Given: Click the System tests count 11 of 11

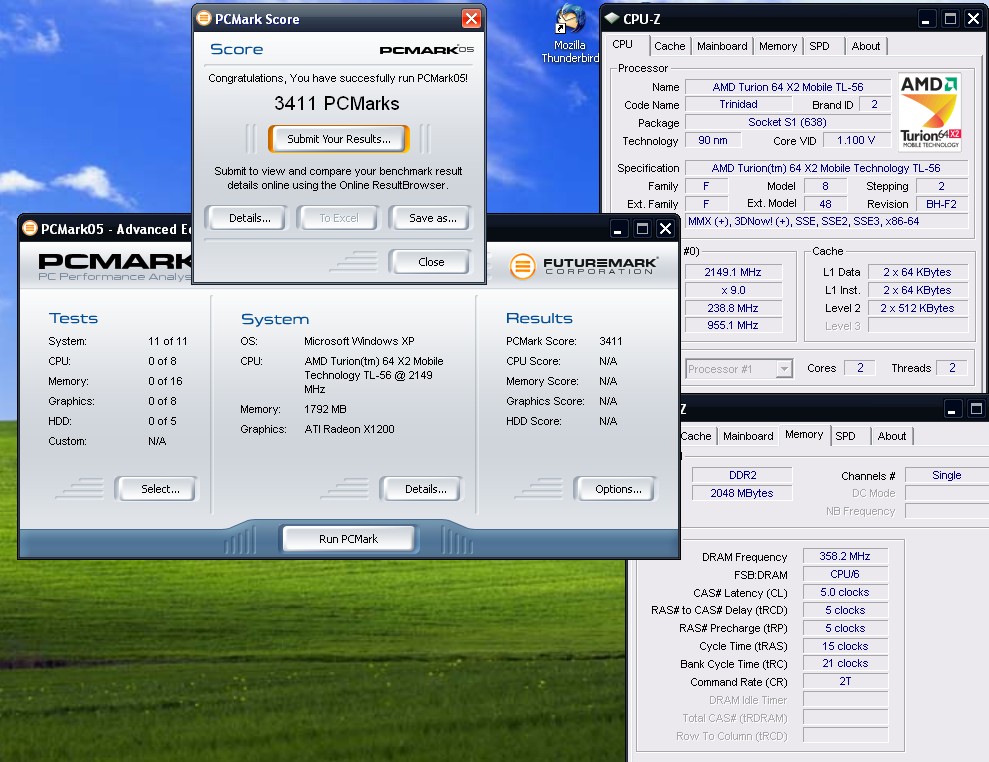Looking at the screenshot, I should click(x=168, y=341).
